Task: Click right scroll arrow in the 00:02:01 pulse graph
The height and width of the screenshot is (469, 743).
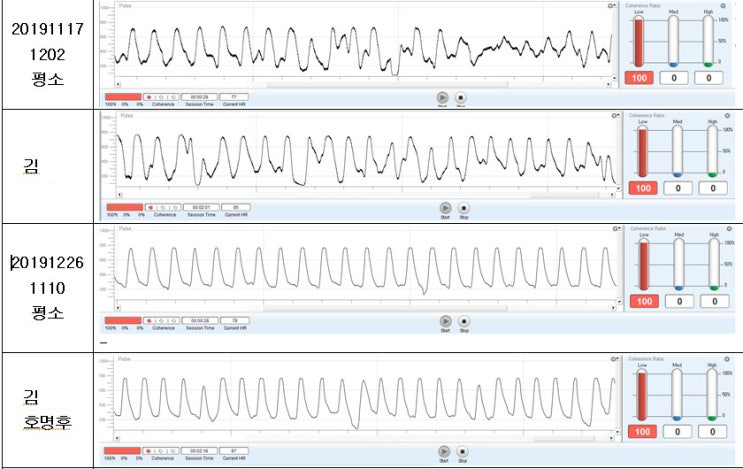Action: (x=612, y=194)
